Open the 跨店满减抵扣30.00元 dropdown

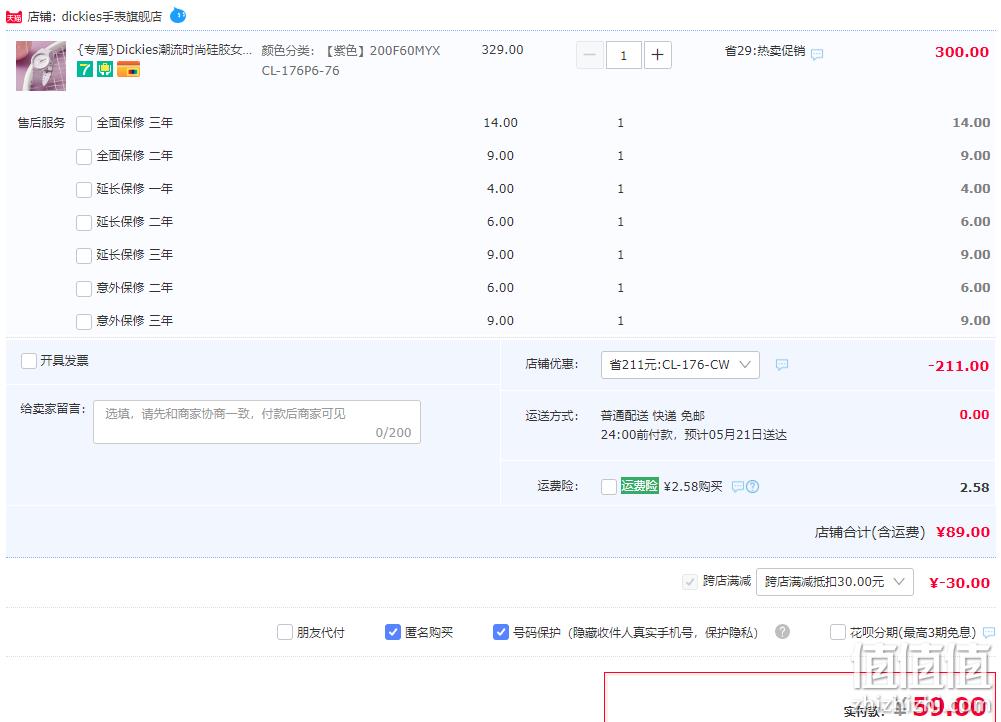[x=834, y=582]
